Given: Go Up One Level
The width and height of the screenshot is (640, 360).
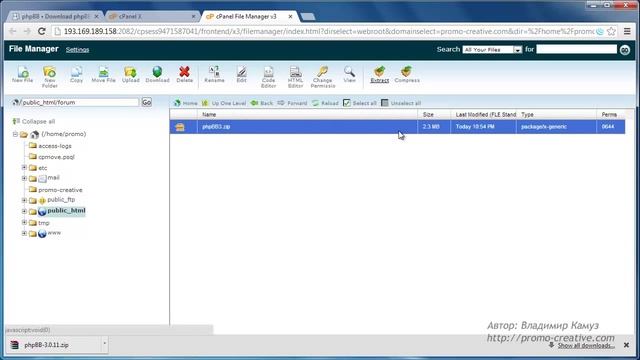Looking at the screenshot, I should 224,103.
